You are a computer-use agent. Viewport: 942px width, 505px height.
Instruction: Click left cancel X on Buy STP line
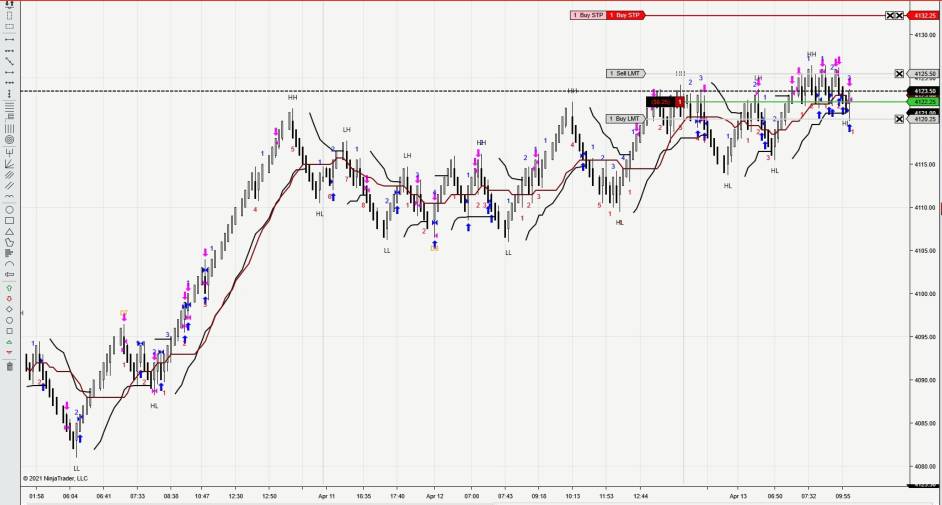890,15
